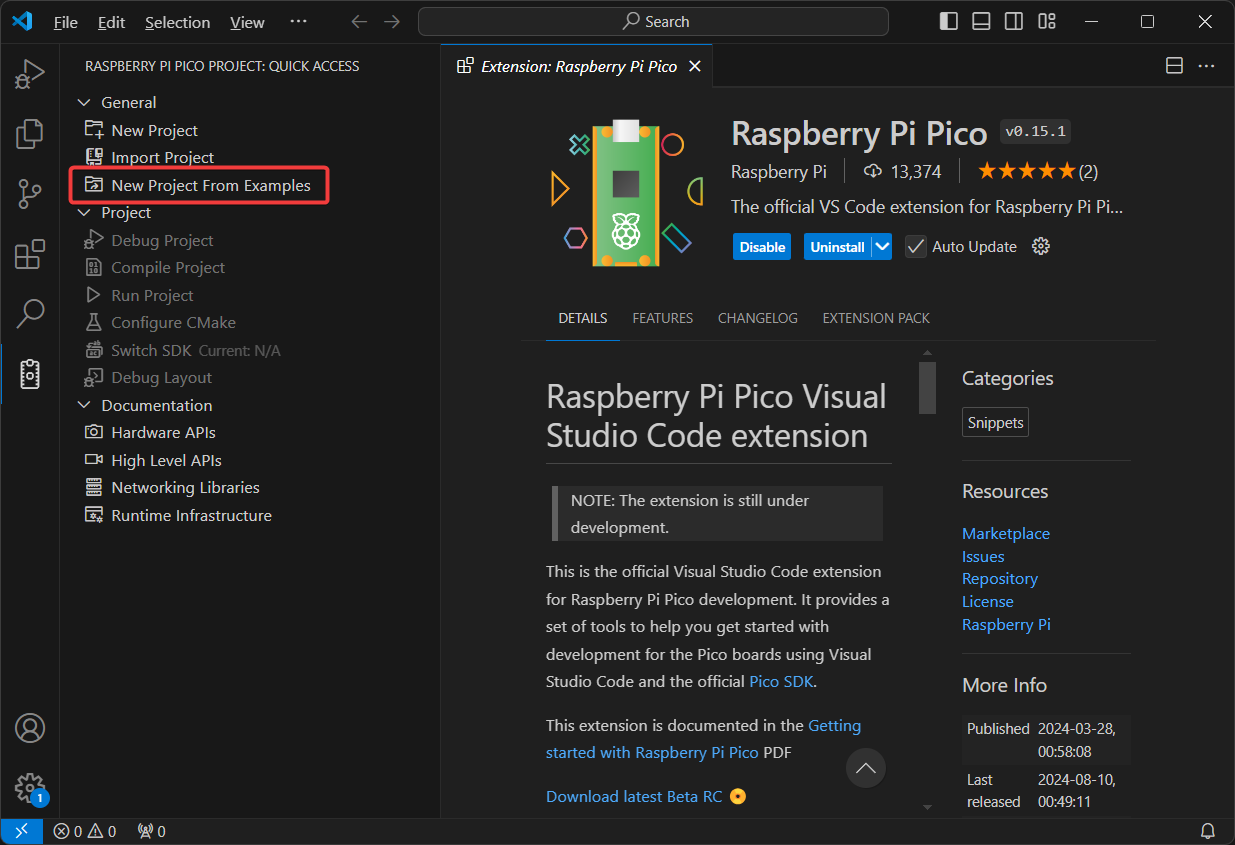Open the Explorer view in activity bar

[30, 133]
